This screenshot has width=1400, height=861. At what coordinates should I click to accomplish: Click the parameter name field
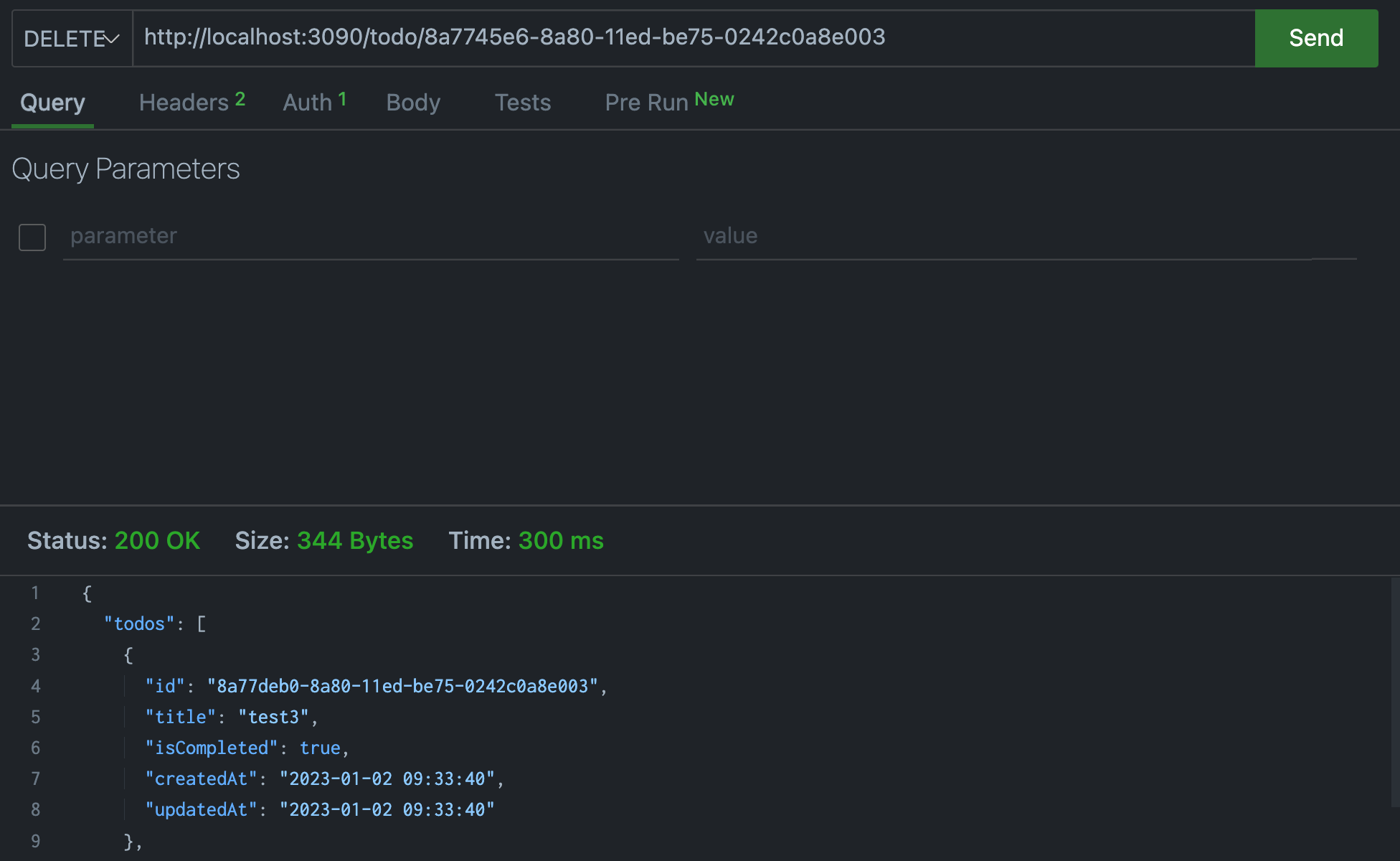371,237
